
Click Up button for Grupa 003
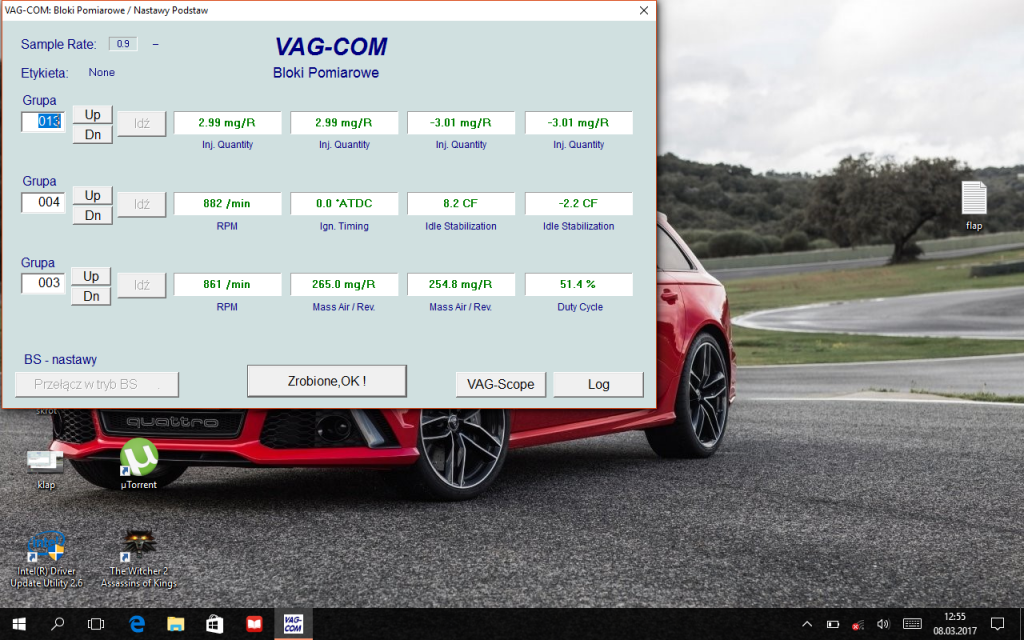pyautogui.click(x=91, y=276)
